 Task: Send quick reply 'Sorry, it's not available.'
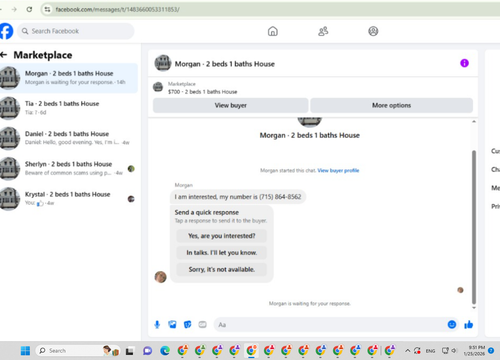coord(222,269)
